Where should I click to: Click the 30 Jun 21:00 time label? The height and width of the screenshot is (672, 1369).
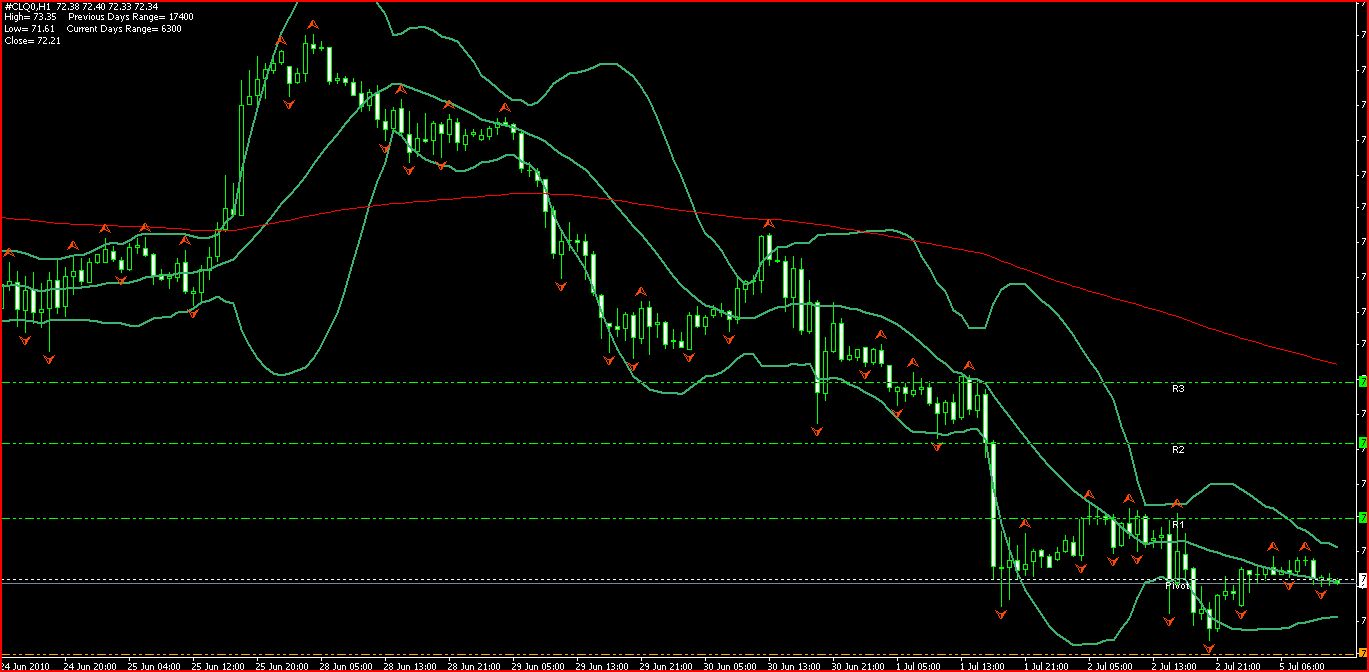[x=858, y=665]
